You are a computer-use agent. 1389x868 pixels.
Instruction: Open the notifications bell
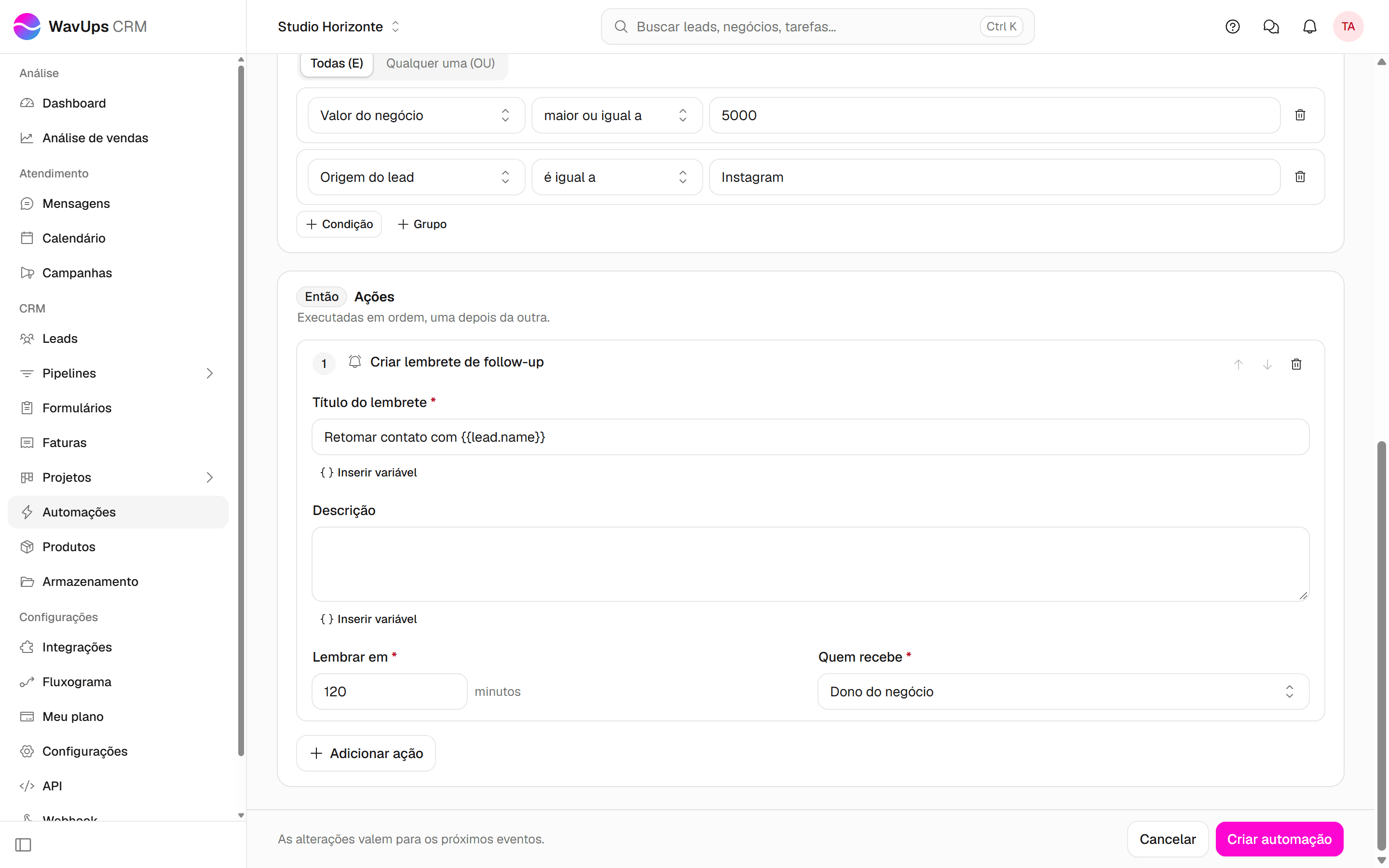tap(1309, 27)
